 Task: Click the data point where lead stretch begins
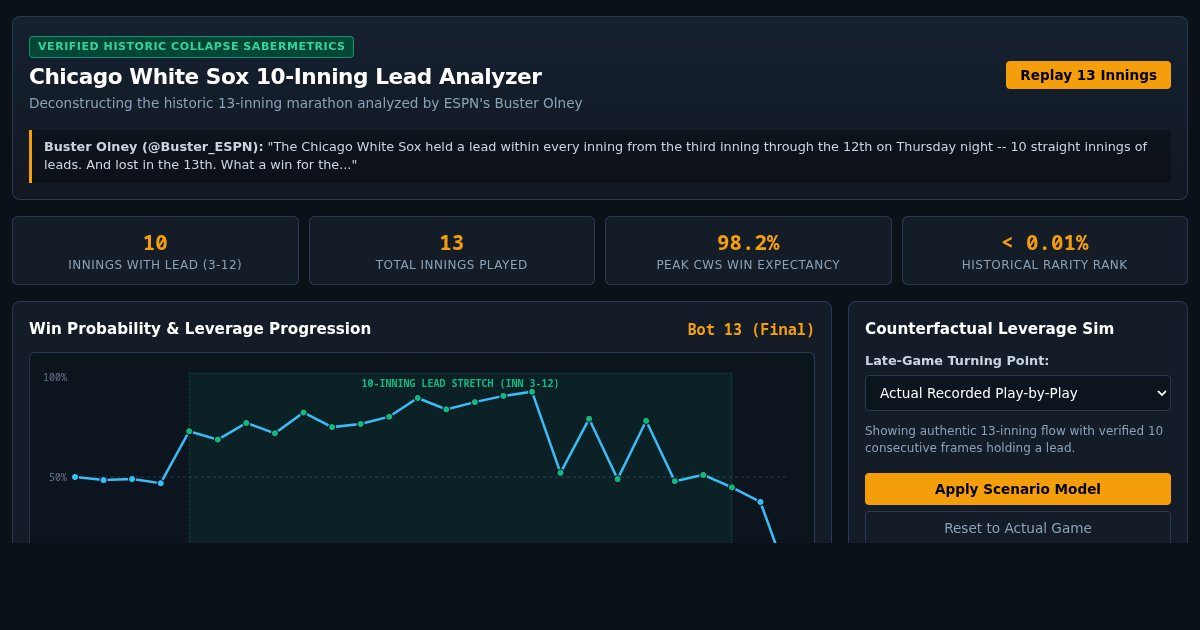pos(189,431)
